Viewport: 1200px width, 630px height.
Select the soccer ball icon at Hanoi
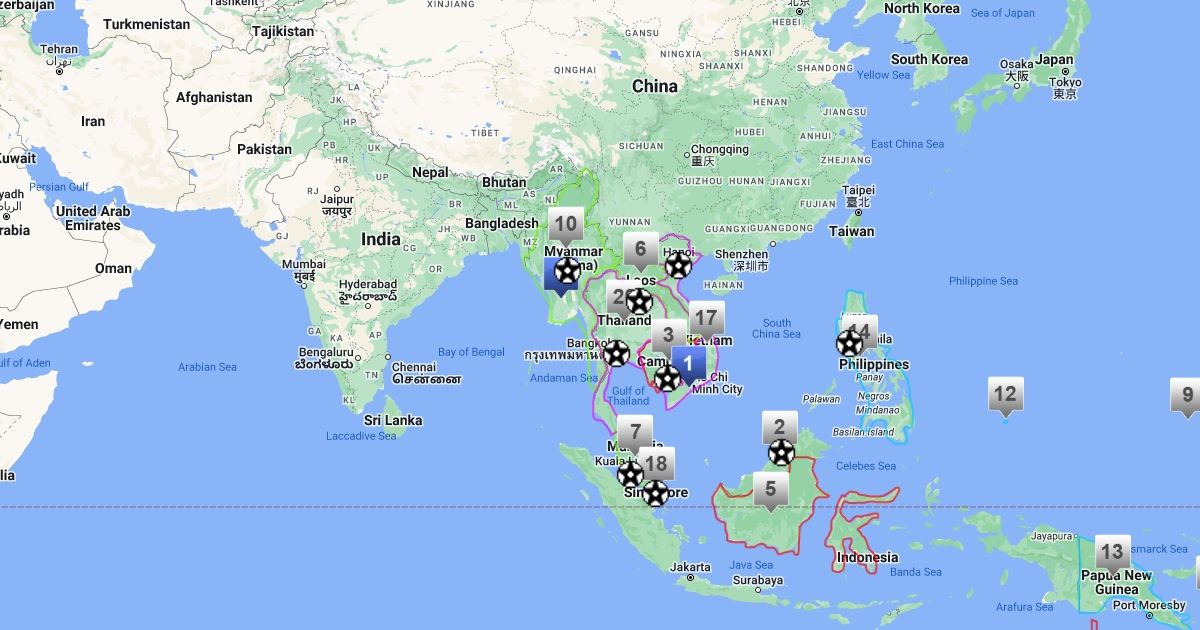[x=678, y=265]
